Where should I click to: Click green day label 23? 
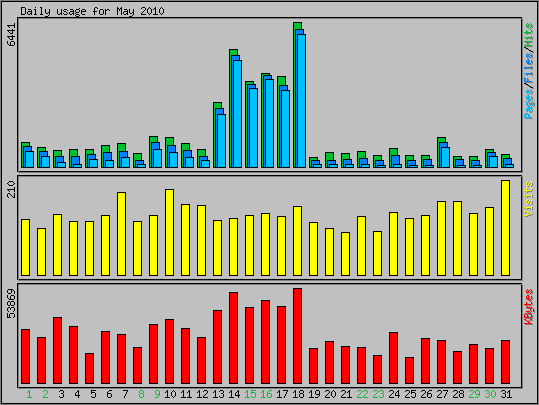[x=378, y=394]
